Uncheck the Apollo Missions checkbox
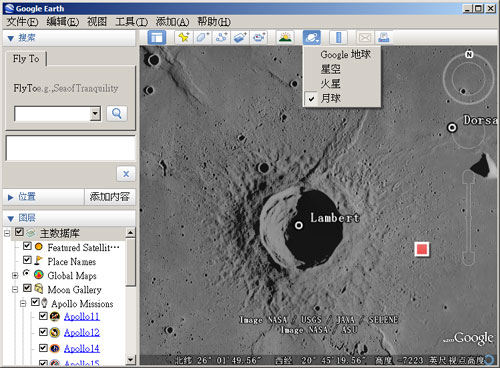 35,302
